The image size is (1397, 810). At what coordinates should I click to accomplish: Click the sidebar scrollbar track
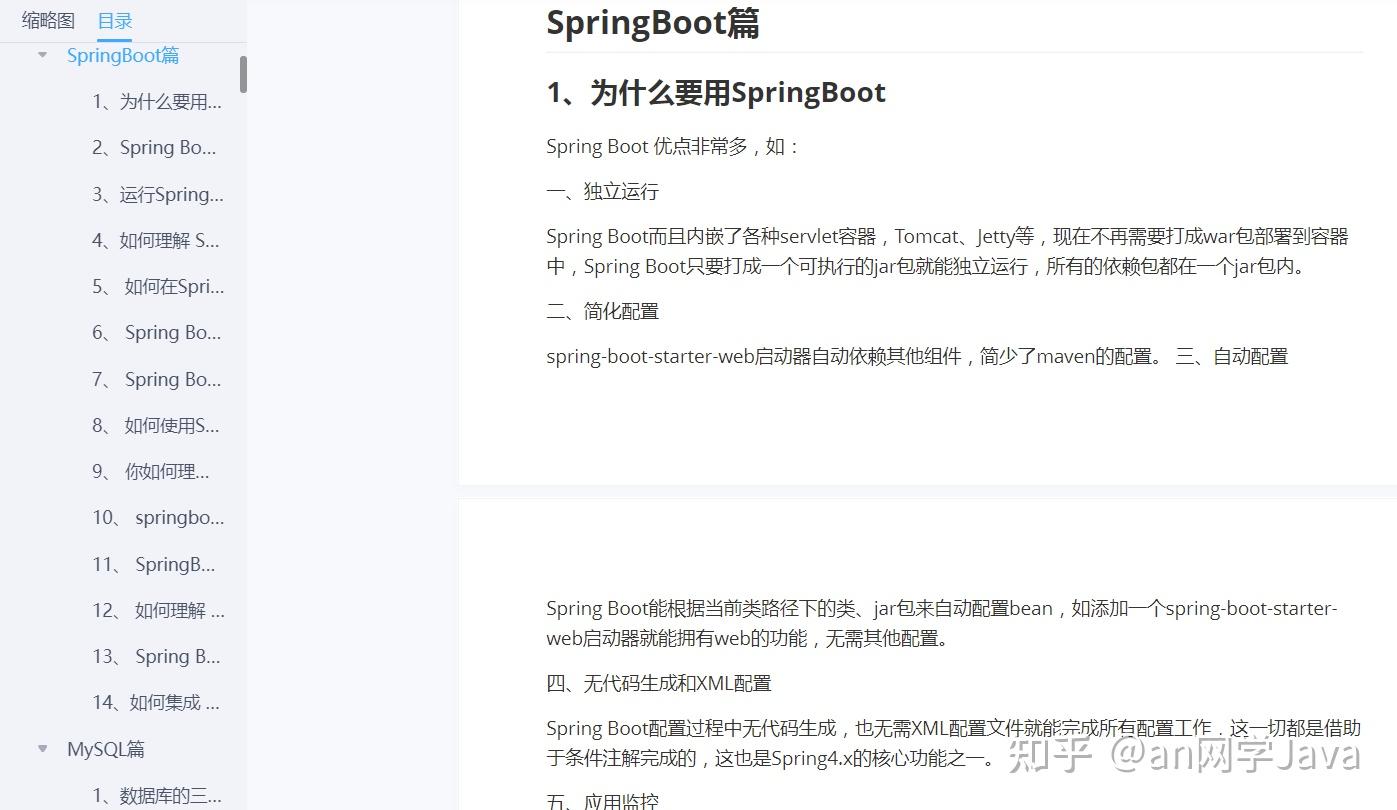pos(241,400)
